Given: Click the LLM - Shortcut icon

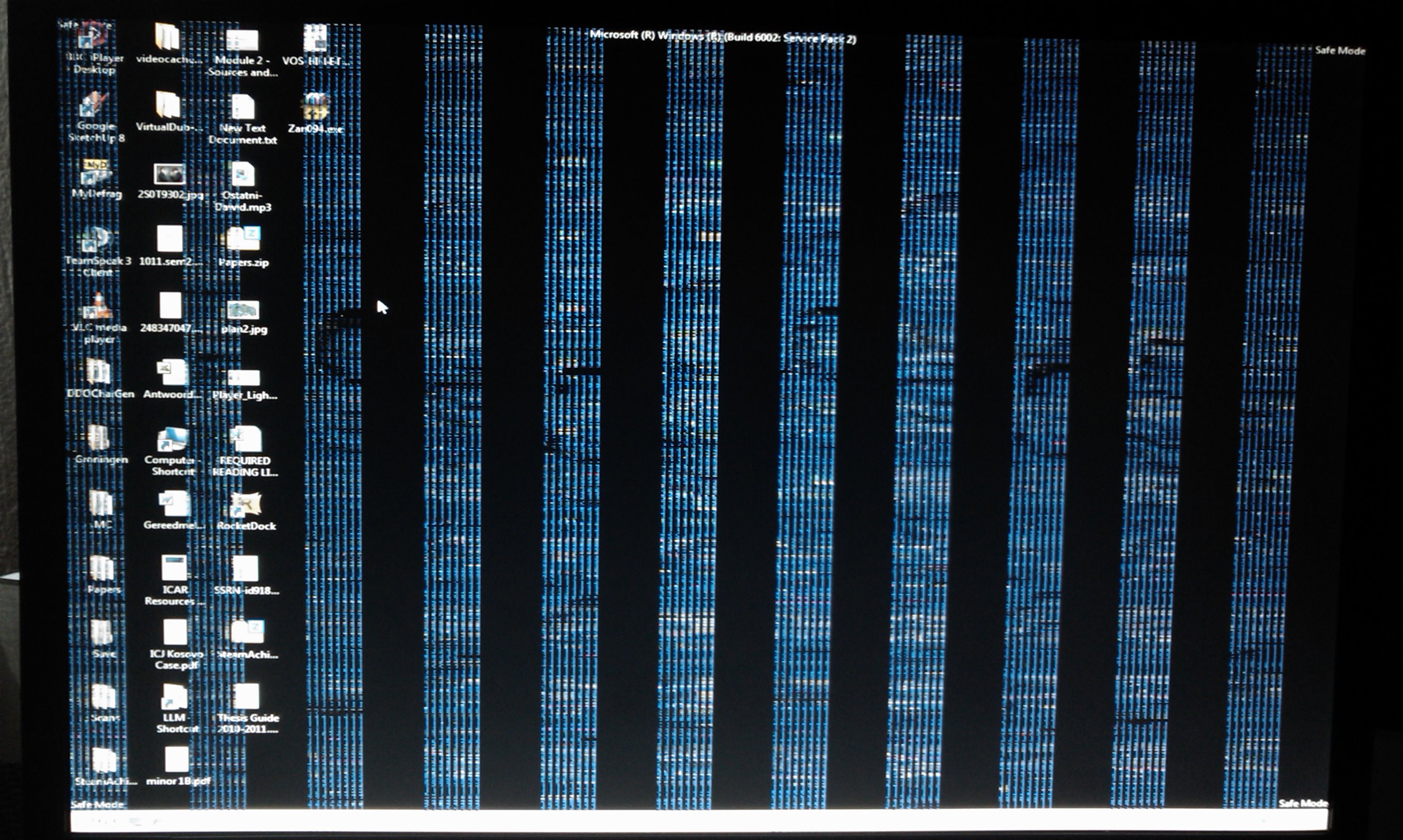Looking at the screenshot, I should (174, 697).
